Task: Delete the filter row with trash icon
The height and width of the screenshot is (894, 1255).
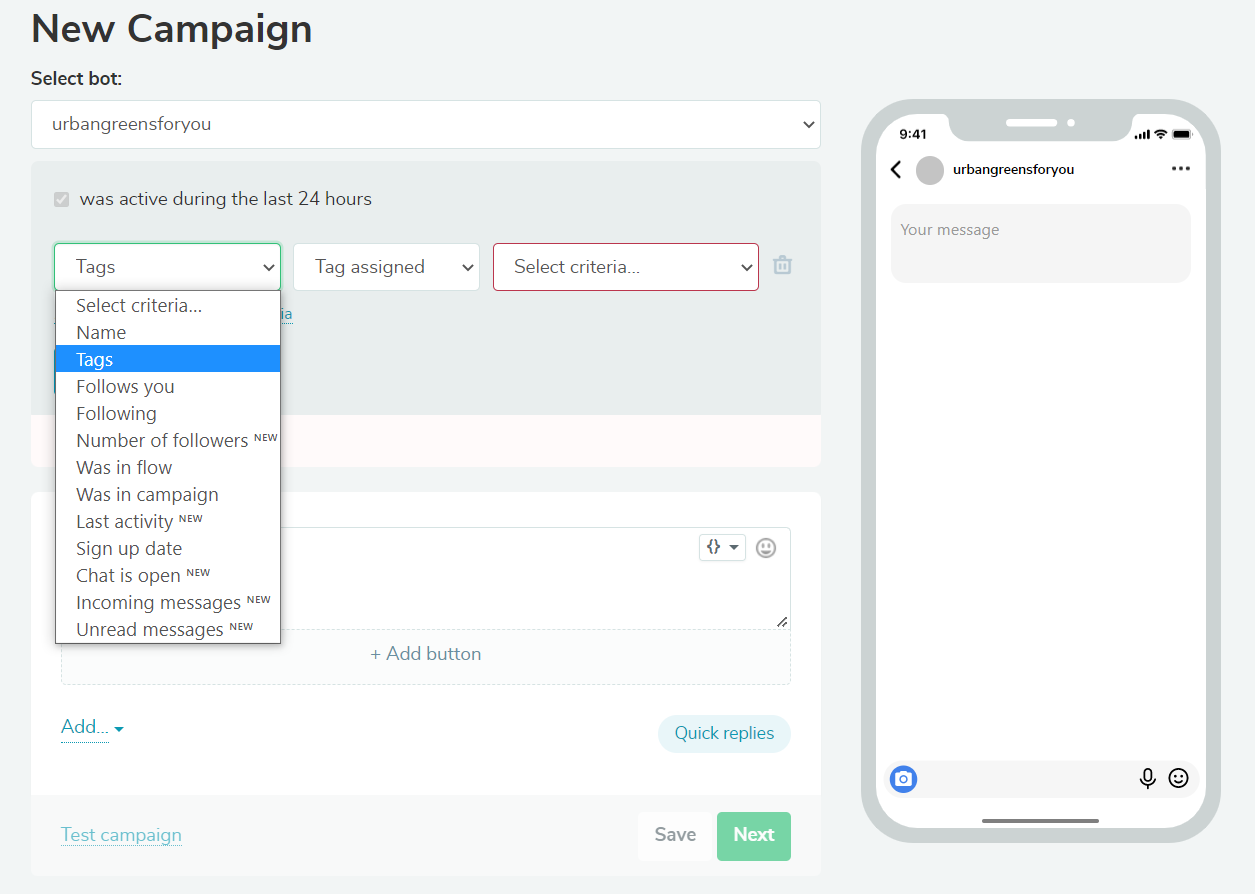Action: click(782, 265)
